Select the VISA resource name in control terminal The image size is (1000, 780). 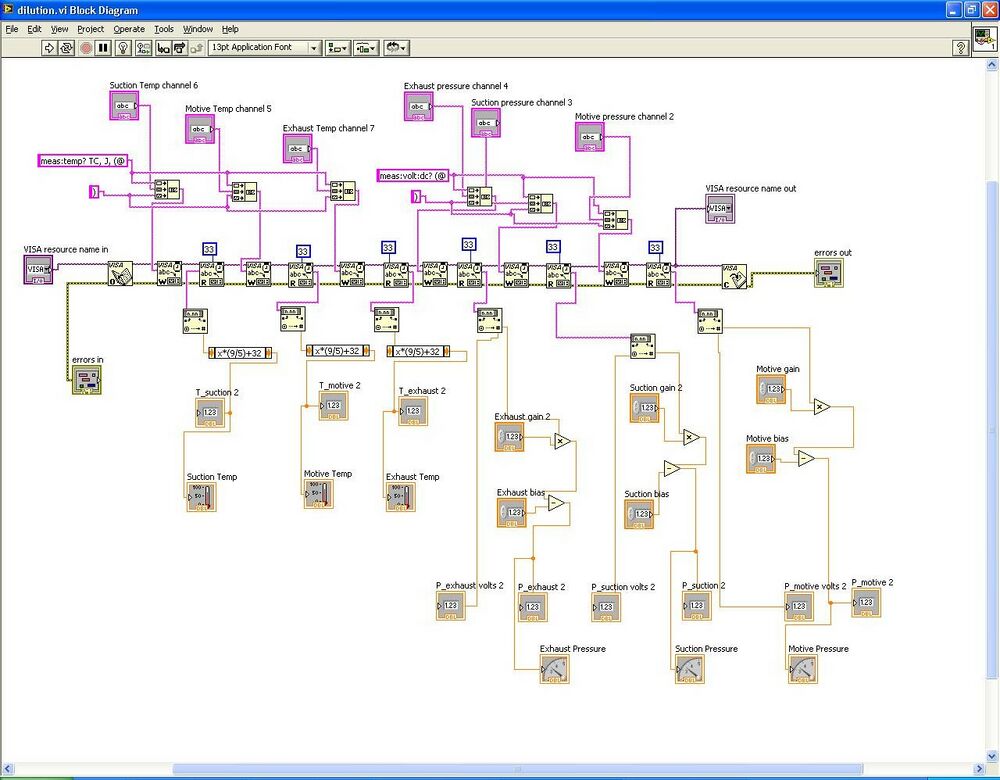pos(36,269)
